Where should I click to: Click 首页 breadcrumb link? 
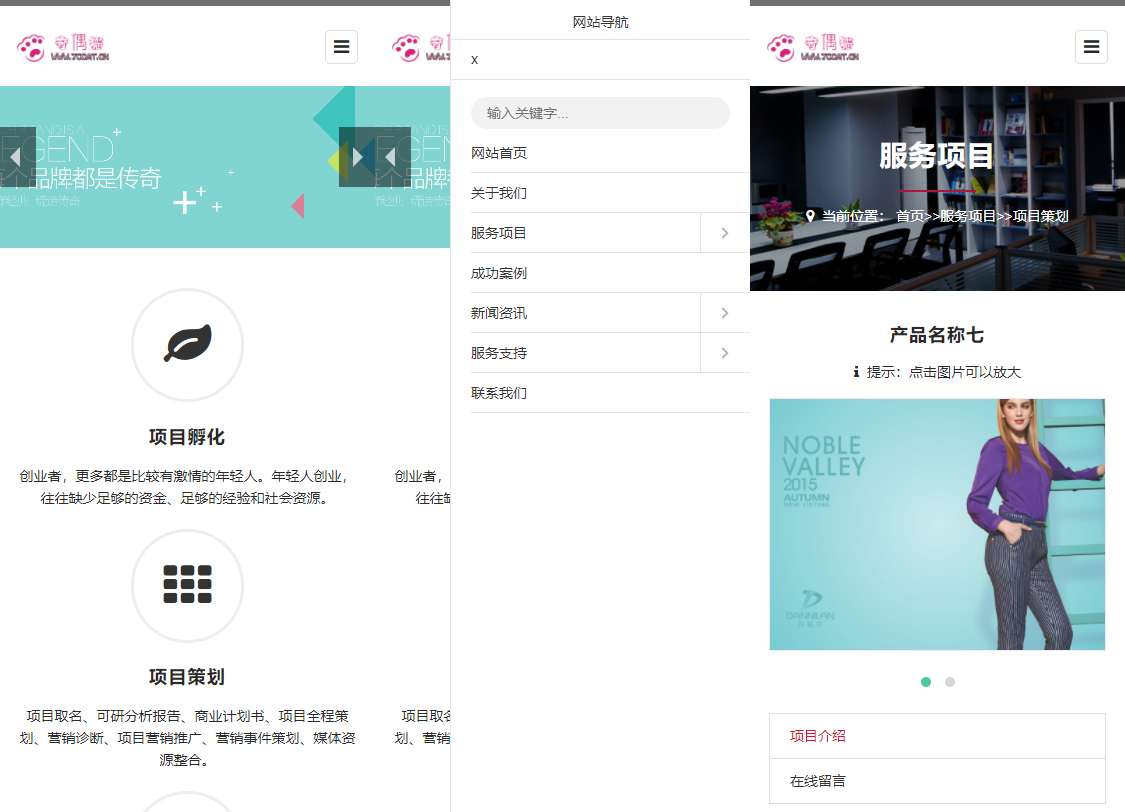[910, 216]
